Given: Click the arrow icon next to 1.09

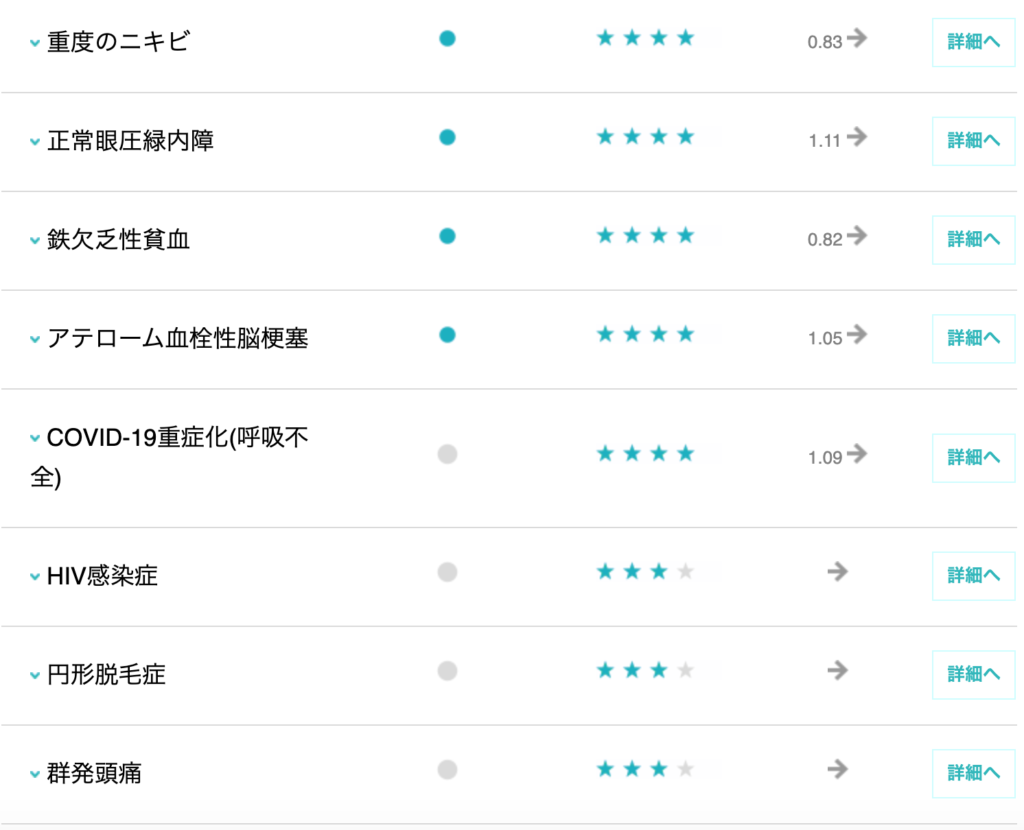Looking at the screenshot, I should [x=856, y=455].
